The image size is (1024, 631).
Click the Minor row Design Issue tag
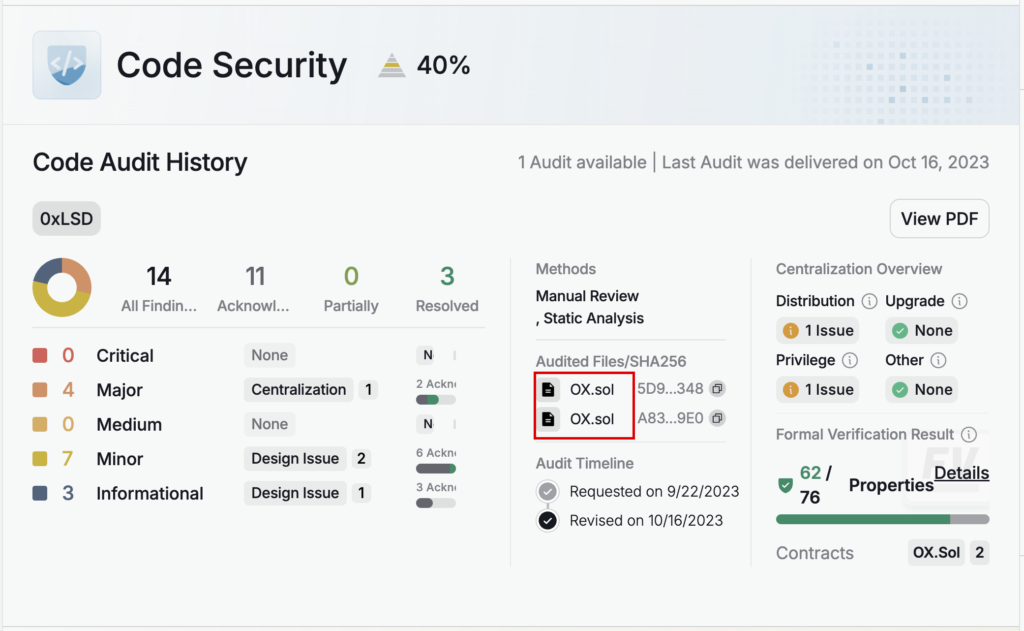click(295, 459)
